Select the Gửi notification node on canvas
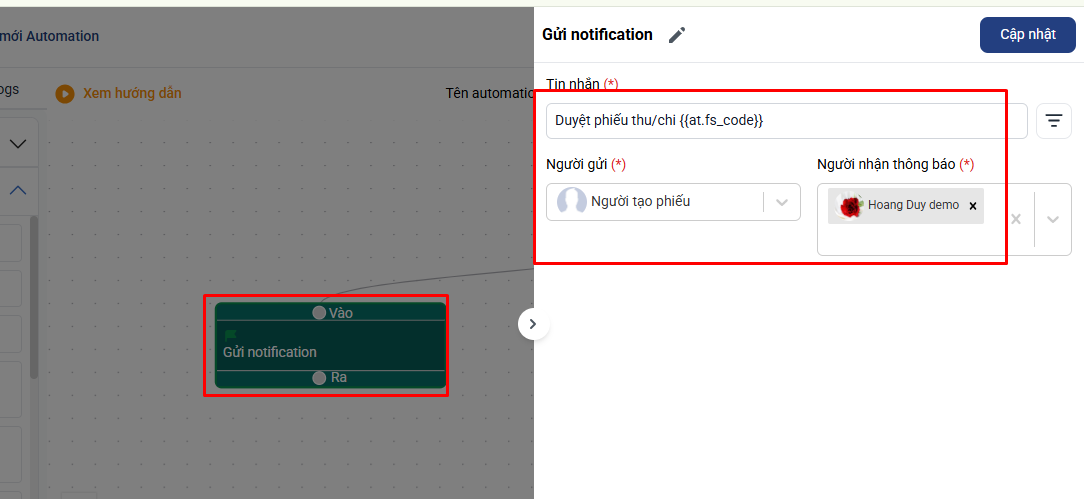Image resolution: width=1084 pixels, height=499 pixels. 330,352
